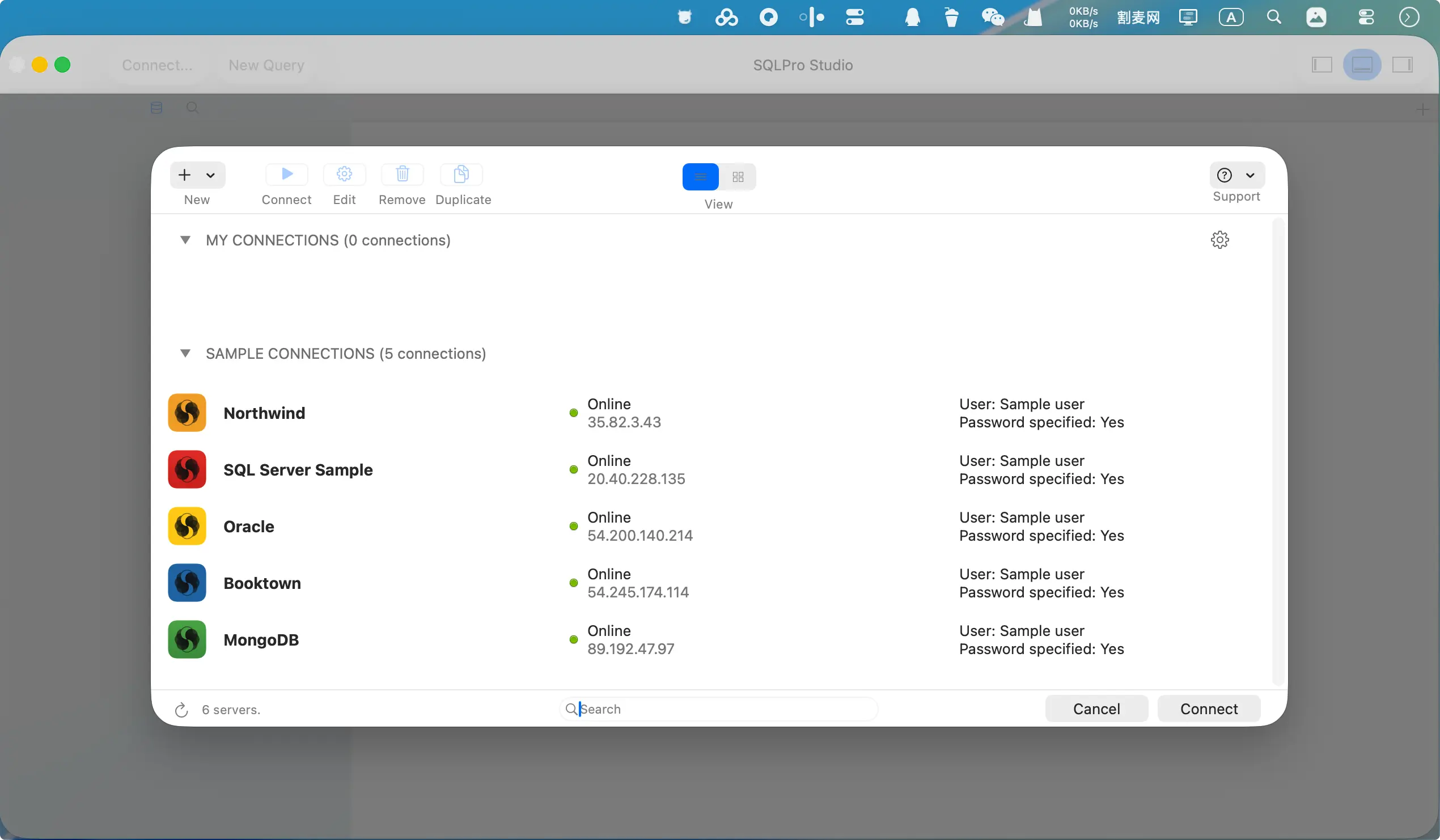Click the Edit gear icon
Viewport: 1440px width, 840px height.
click(344, 174)
